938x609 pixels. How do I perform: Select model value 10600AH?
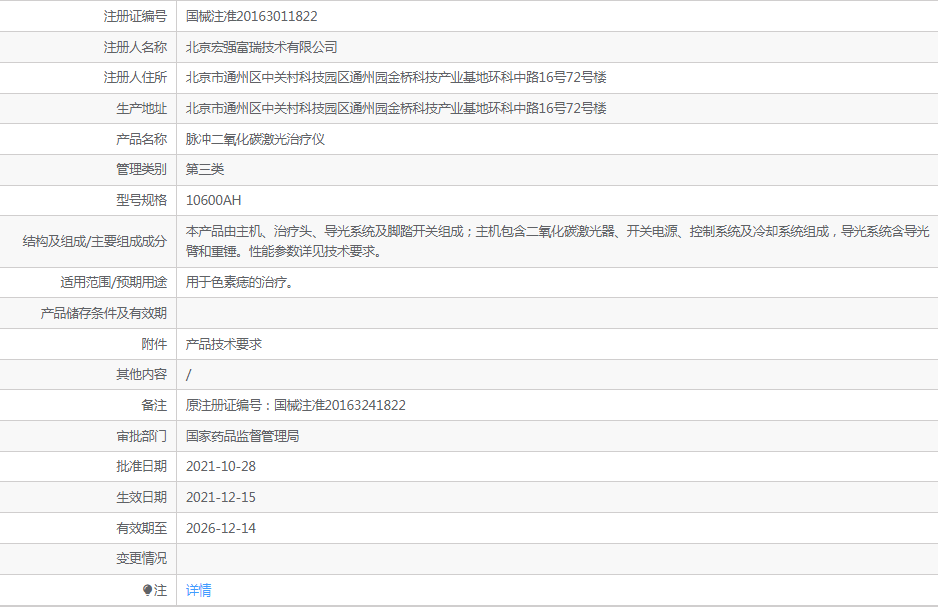pyautogui.click(x=214, y=200)
